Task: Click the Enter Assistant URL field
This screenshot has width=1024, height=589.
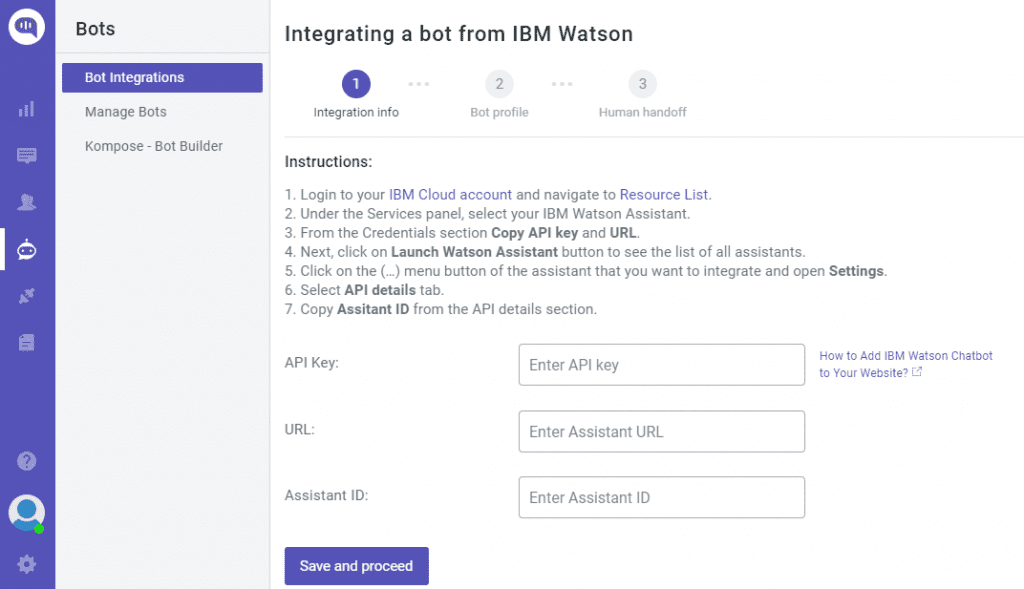Action: (x=662, y=432)
